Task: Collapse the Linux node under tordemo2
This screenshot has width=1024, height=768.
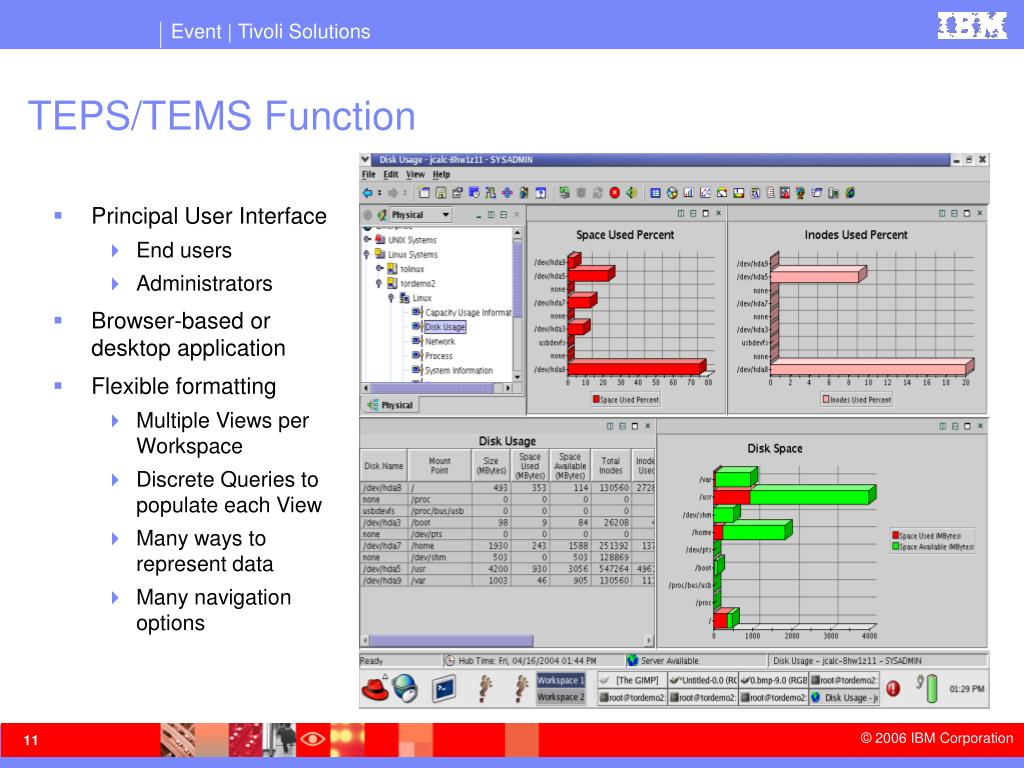Action: click(x=391, y=298)
